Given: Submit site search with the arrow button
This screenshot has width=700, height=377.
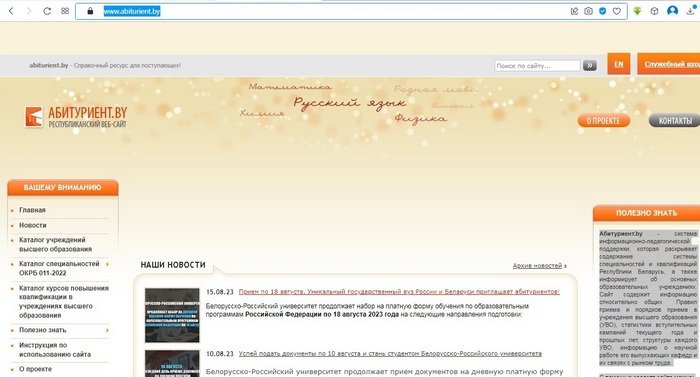Looking at the screenshot, I should tap(590, 66).
